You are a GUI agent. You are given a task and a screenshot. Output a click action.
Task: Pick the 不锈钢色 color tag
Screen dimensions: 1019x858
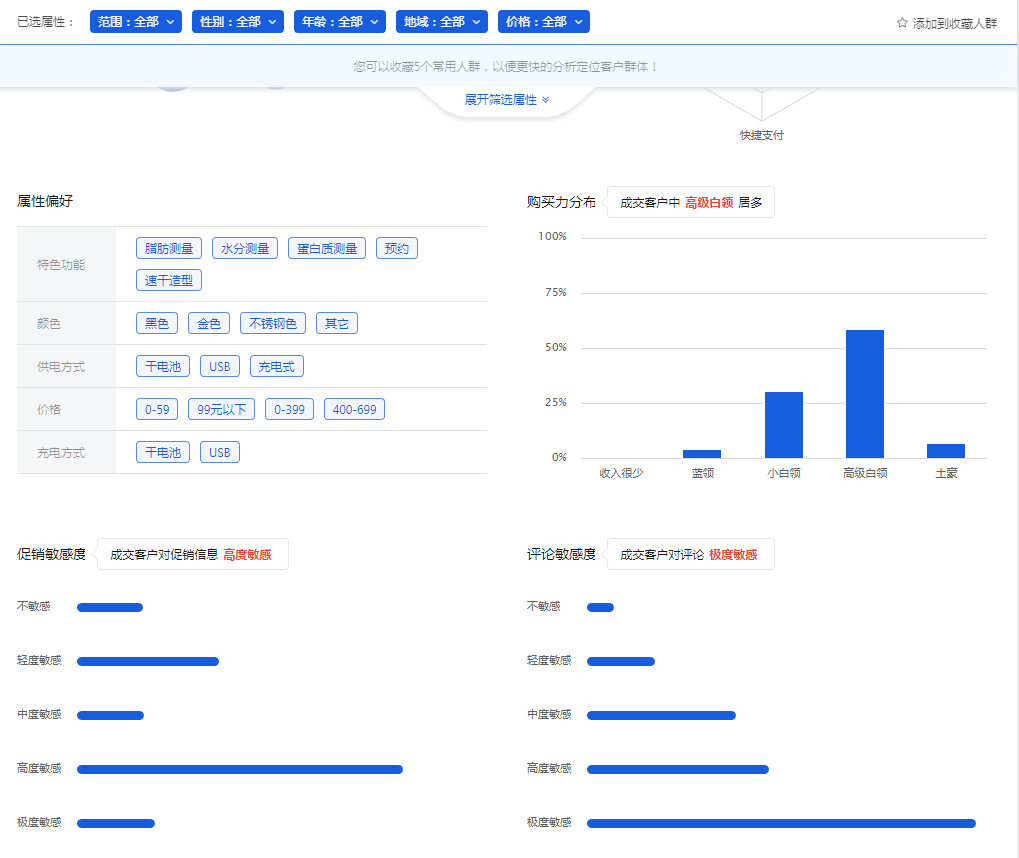[x=273, y=324]
